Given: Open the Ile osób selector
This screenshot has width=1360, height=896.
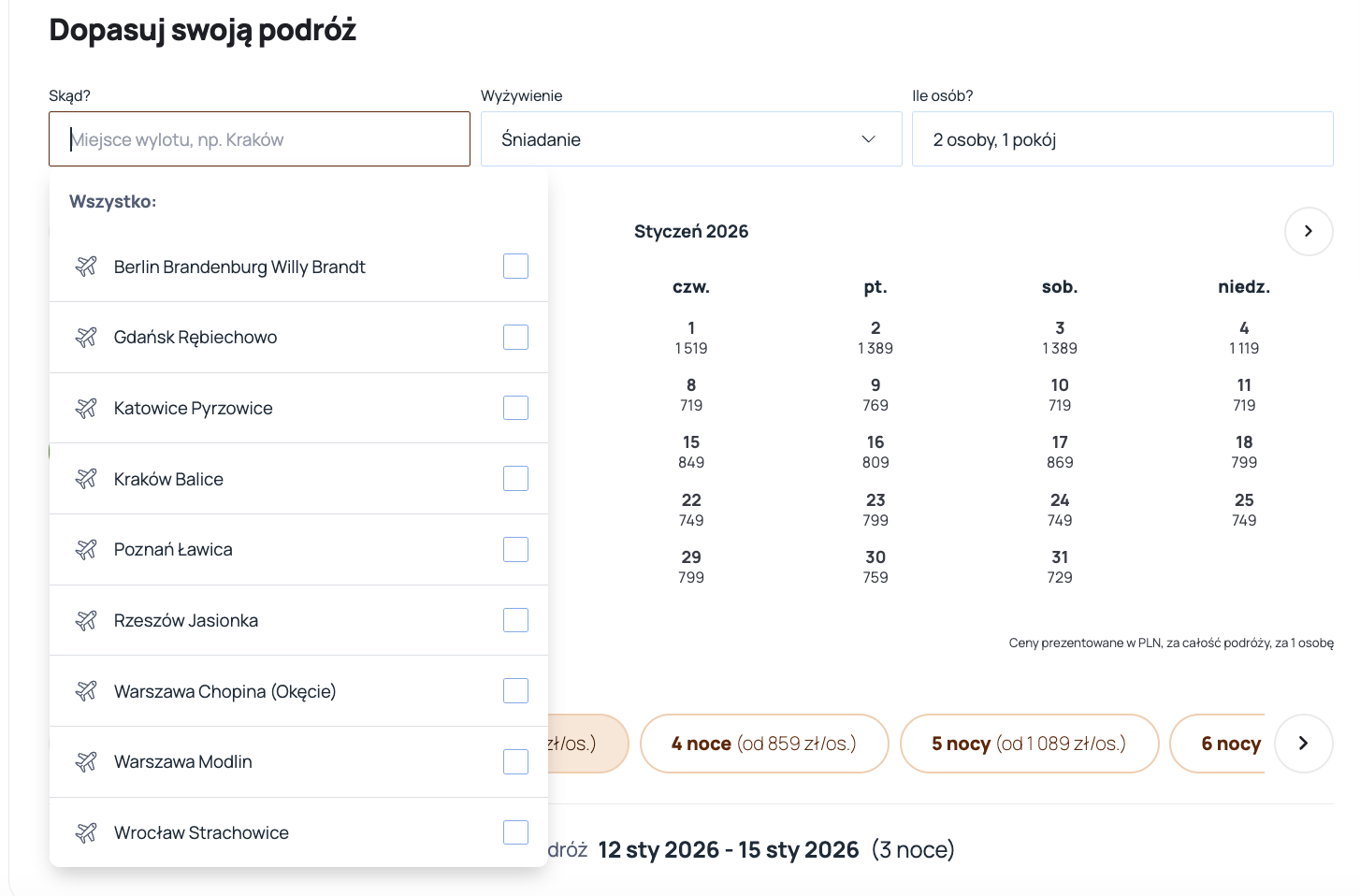Looking at the screenshot, I should pos(1121,139).
